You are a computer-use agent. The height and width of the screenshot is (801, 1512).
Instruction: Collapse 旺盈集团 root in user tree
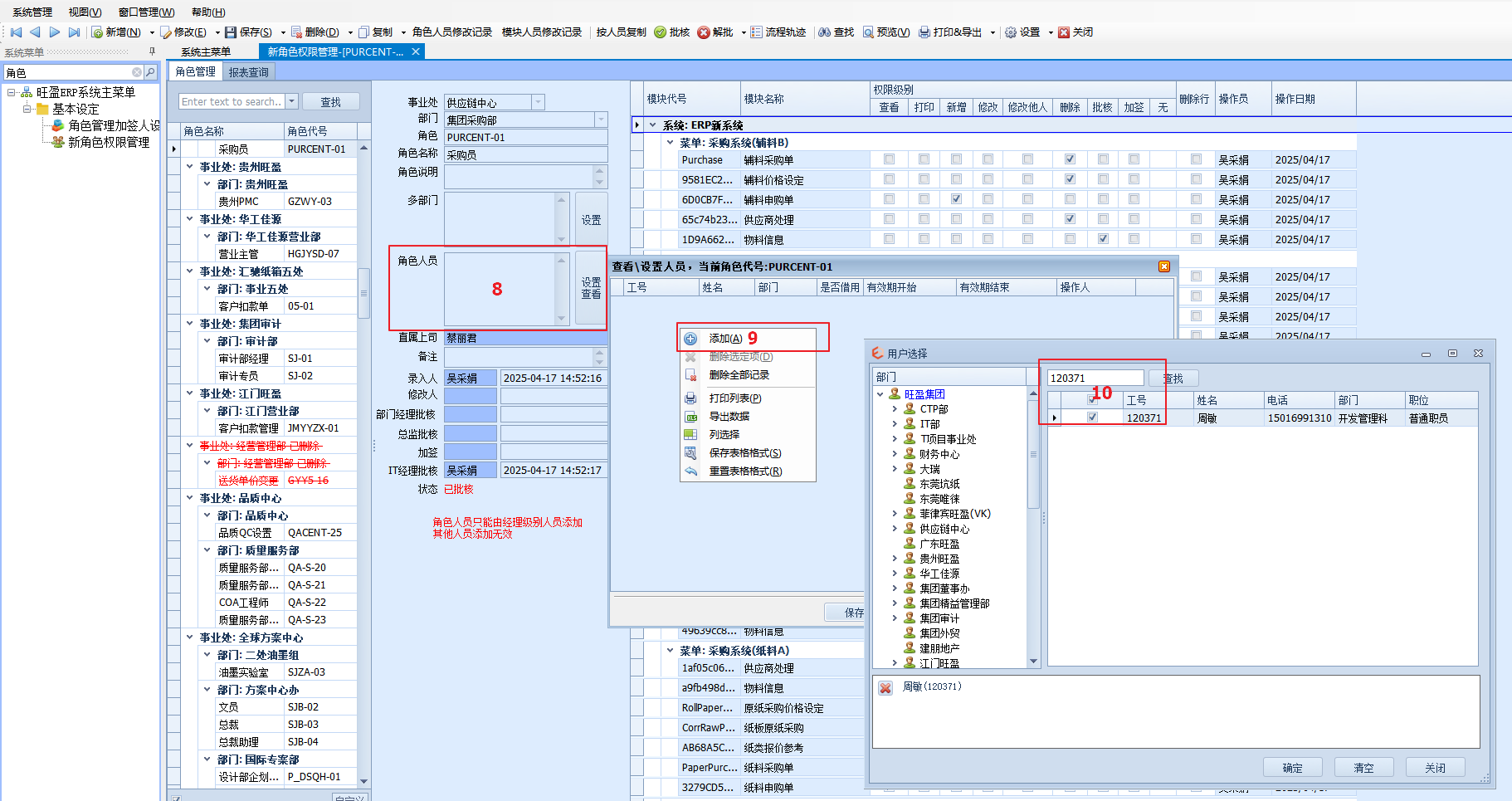[x=880, y=394]
